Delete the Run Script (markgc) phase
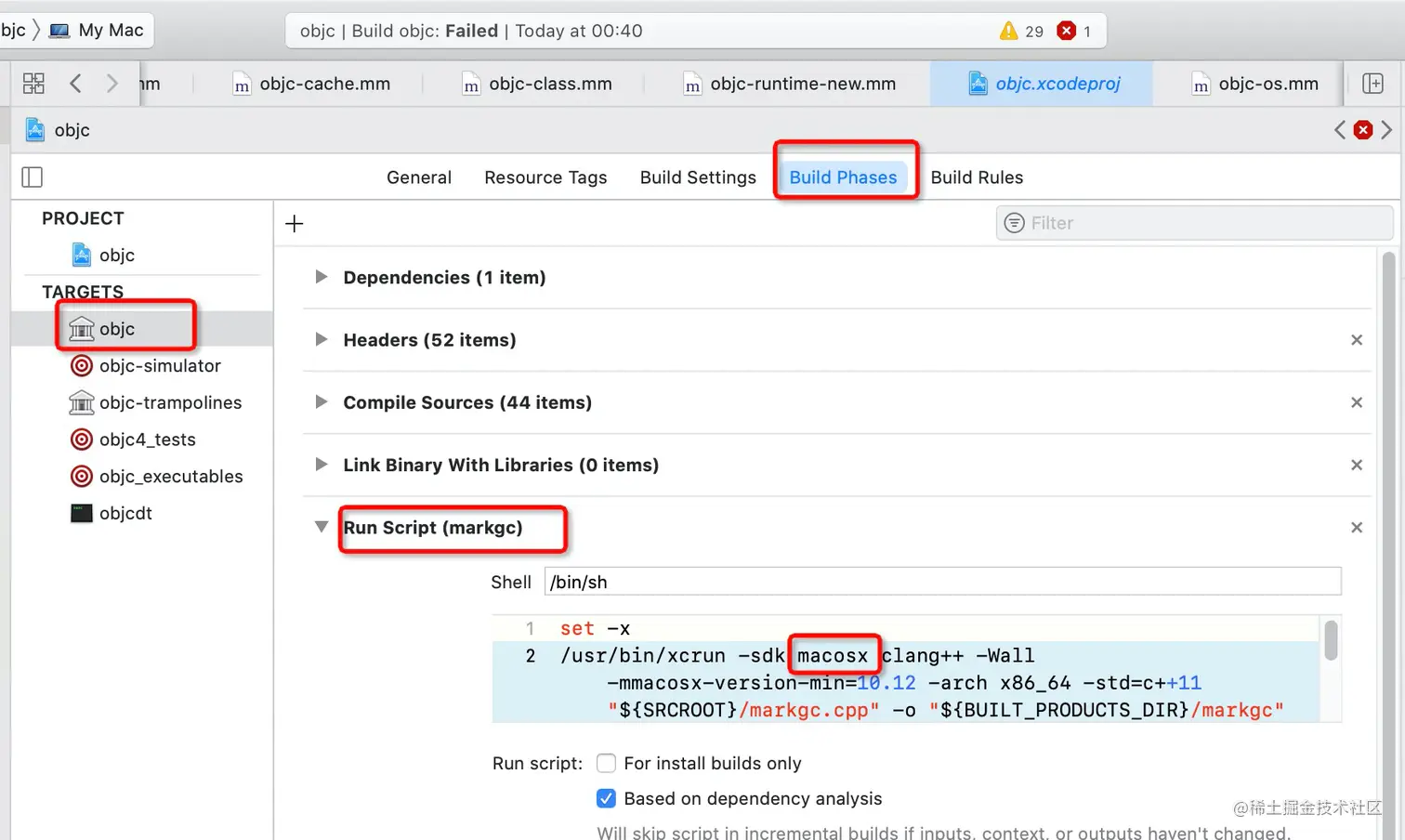 pyautogui.click(x=1357, y=527)
